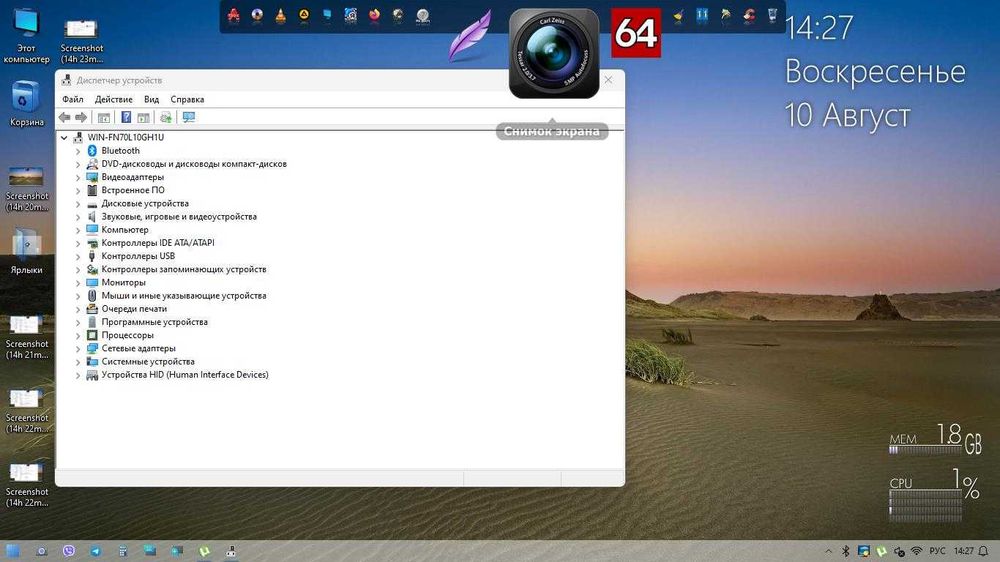This screenshot has height=562, width=1000.
Task: Click the update driver toolbar icon with green arrow
Action: click(x=166, y=117)
